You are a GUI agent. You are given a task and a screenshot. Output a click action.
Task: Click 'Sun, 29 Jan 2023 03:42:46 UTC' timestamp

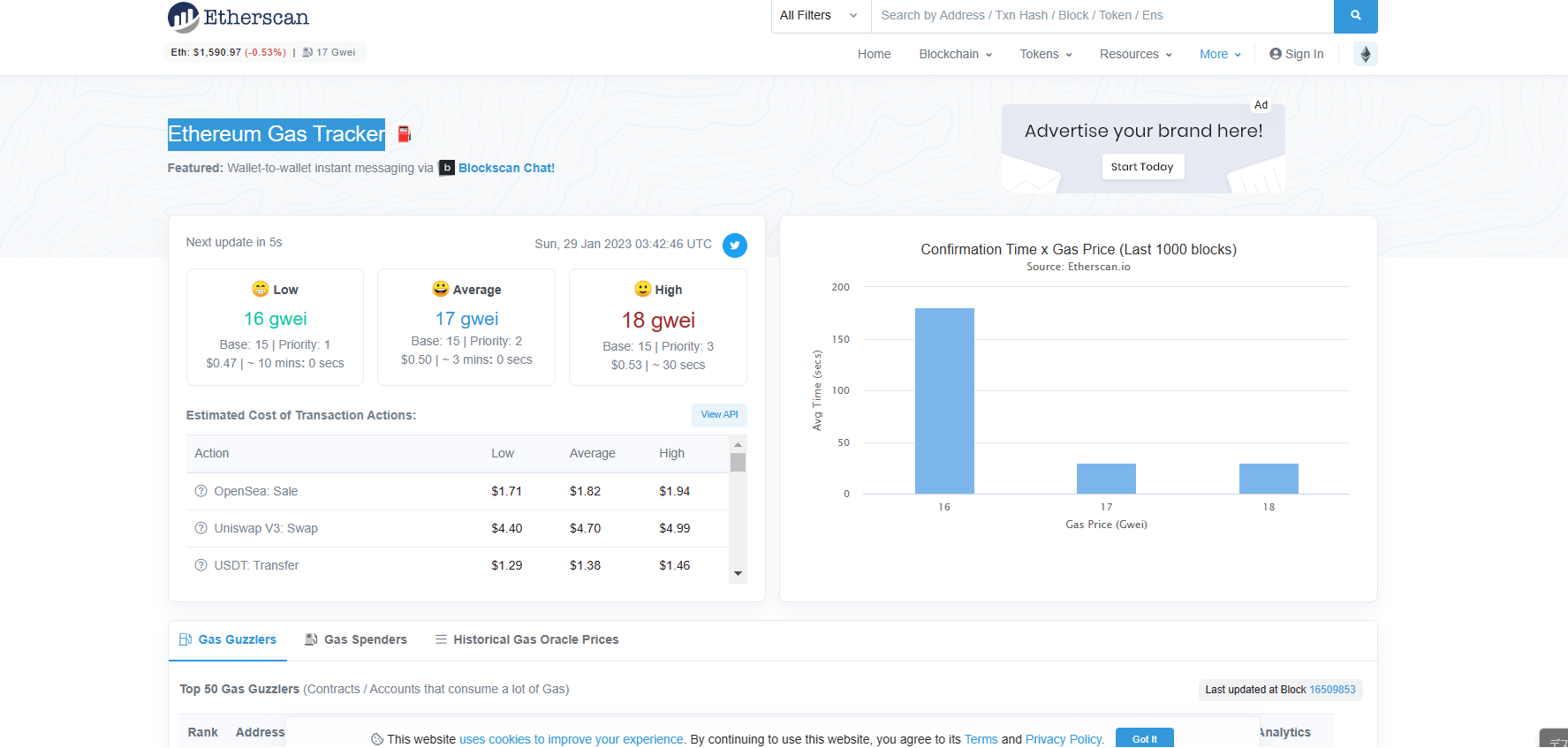(623, 244)
